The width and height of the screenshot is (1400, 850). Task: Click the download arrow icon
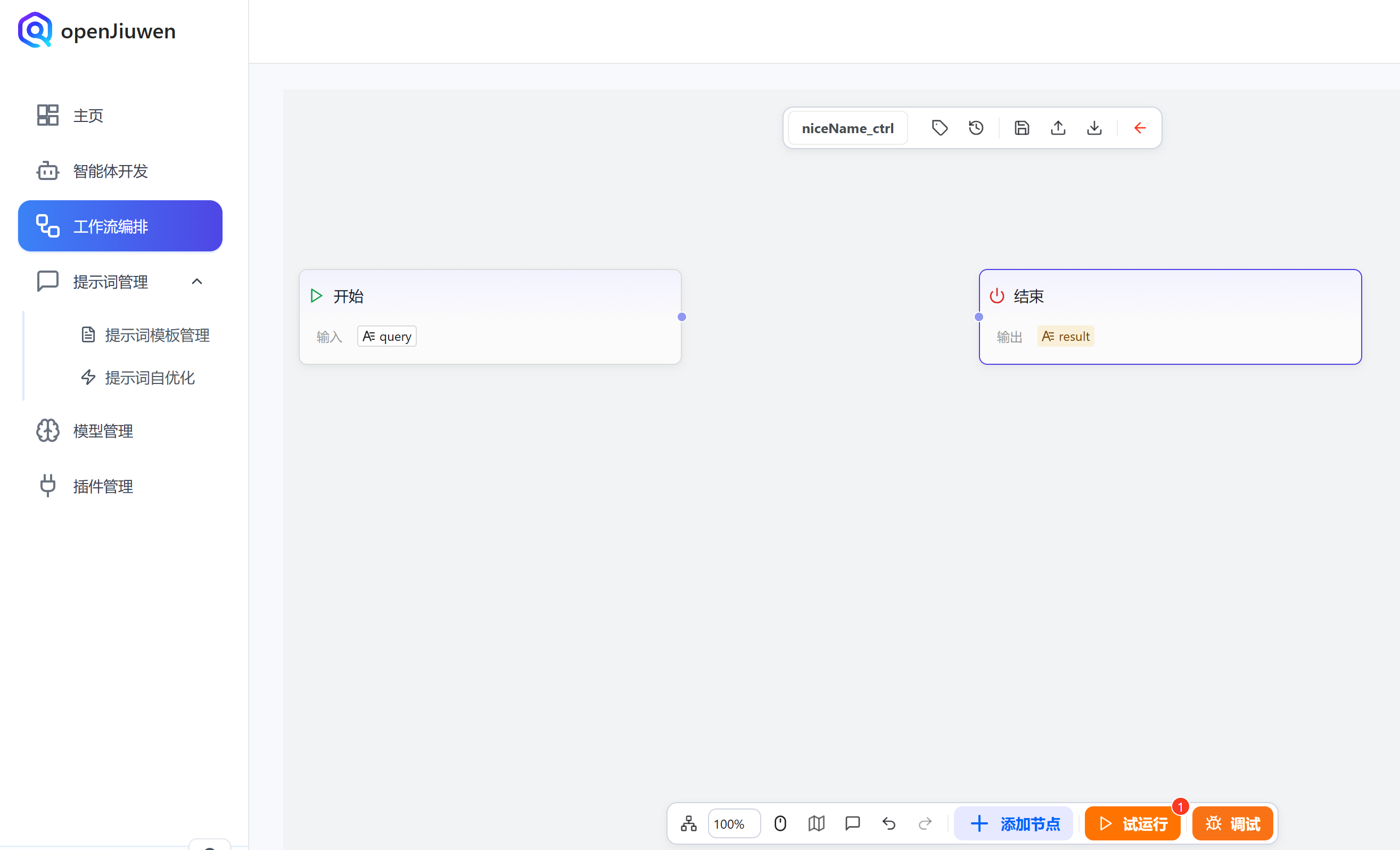tap(1094, 128)
